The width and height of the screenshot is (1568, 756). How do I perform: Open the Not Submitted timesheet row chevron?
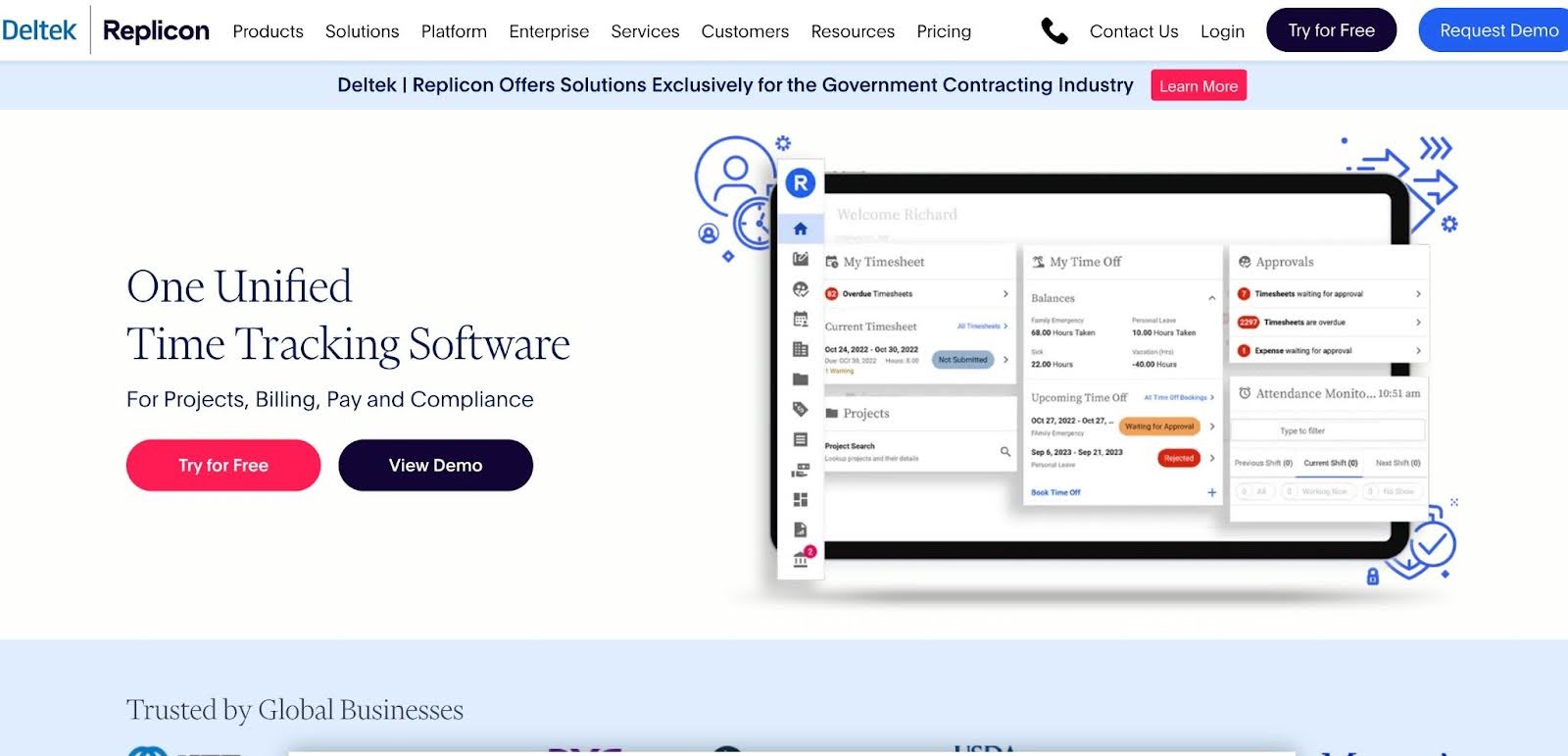coord(1005,360)
